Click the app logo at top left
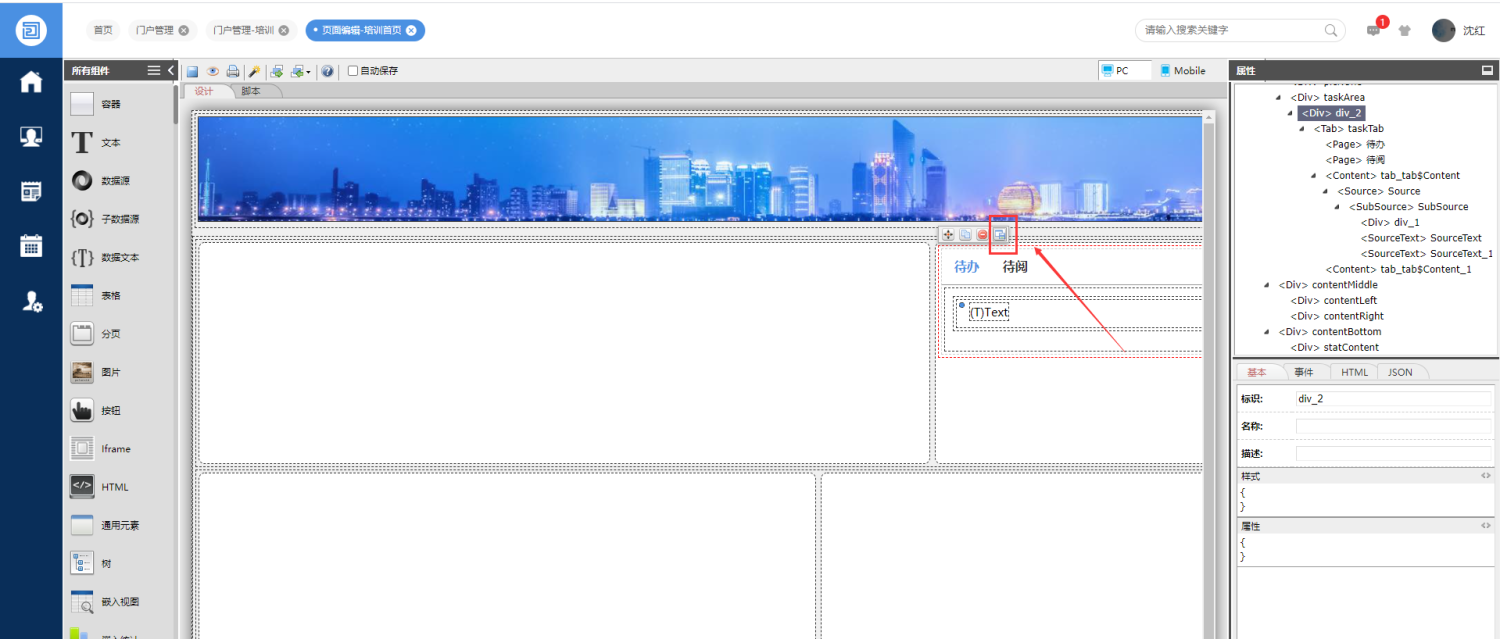Image resolution: width=1500 pixels, height=639 pixels. (x=31, y=30)
